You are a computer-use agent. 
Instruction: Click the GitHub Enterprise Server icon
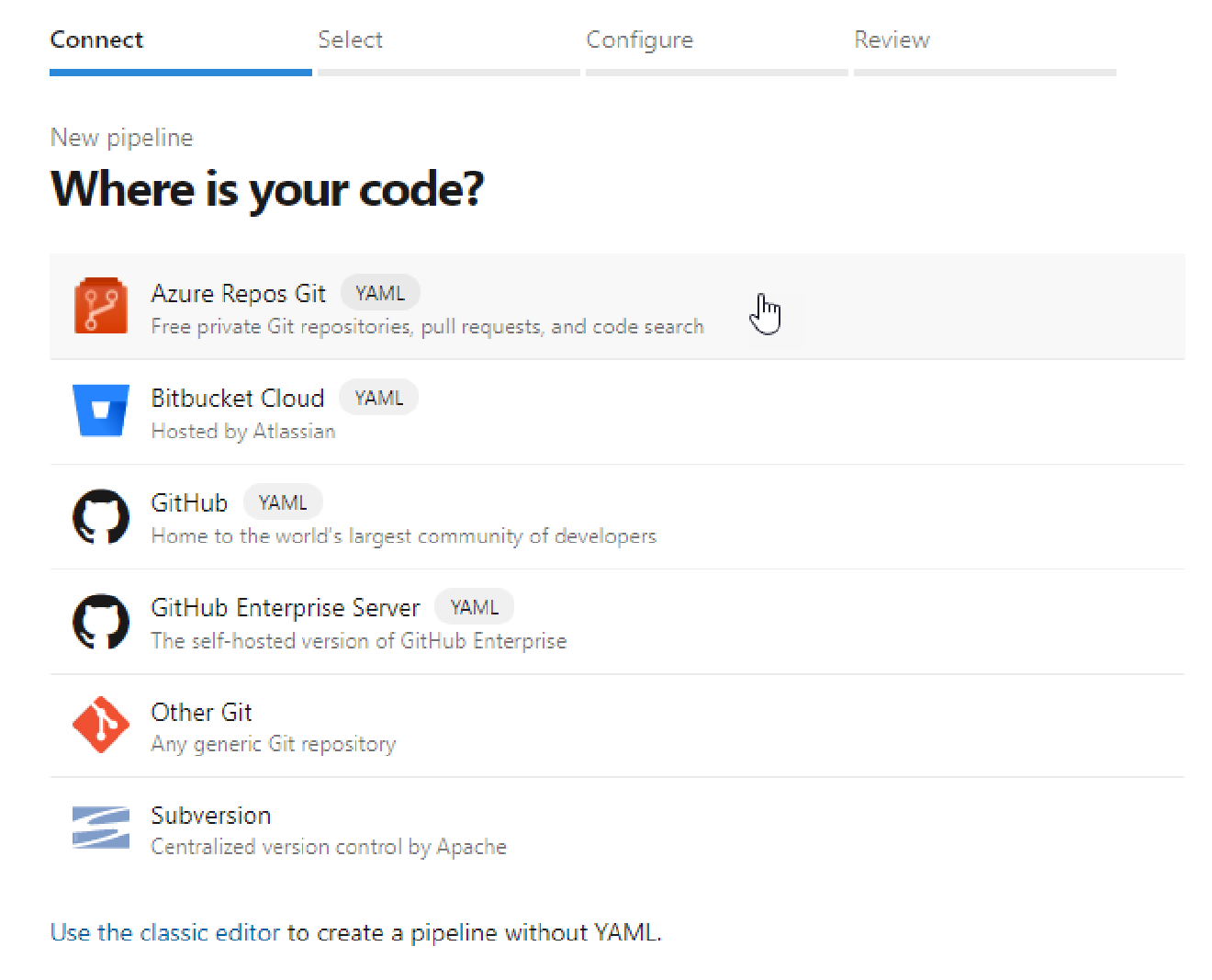click(101, 621)
